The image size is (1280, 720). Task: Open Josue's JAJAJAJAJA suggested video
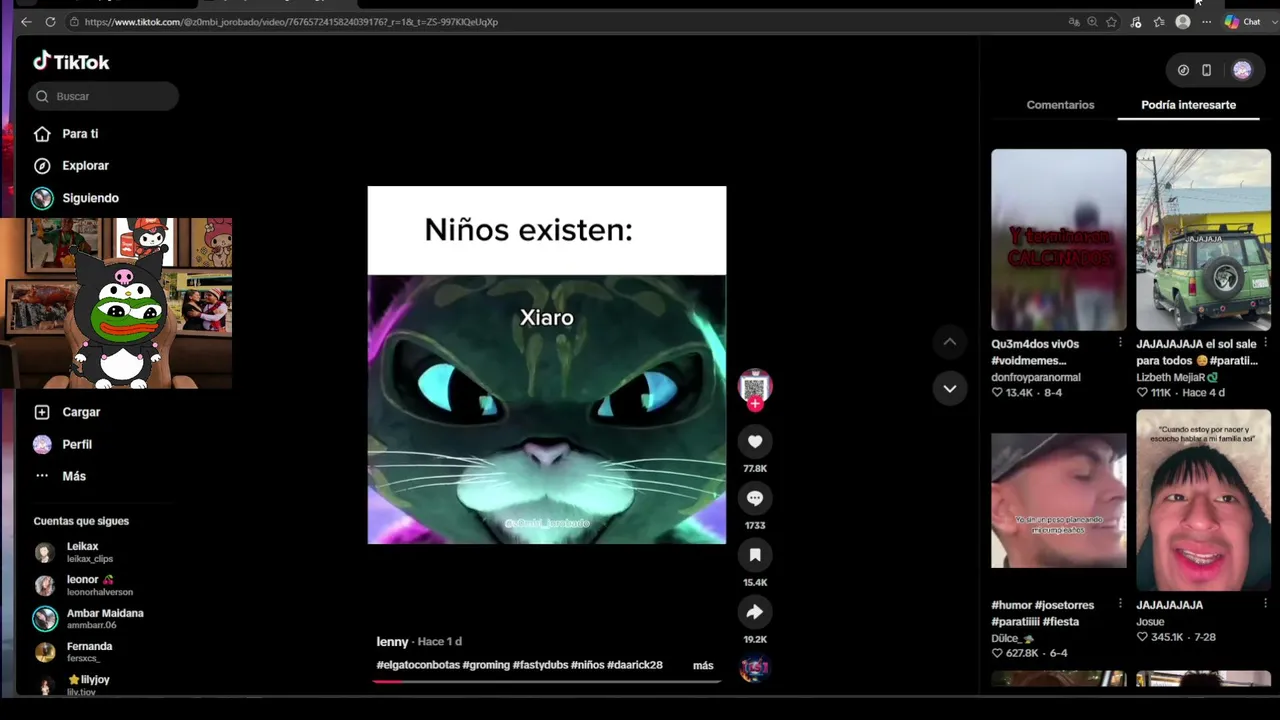1203,500
